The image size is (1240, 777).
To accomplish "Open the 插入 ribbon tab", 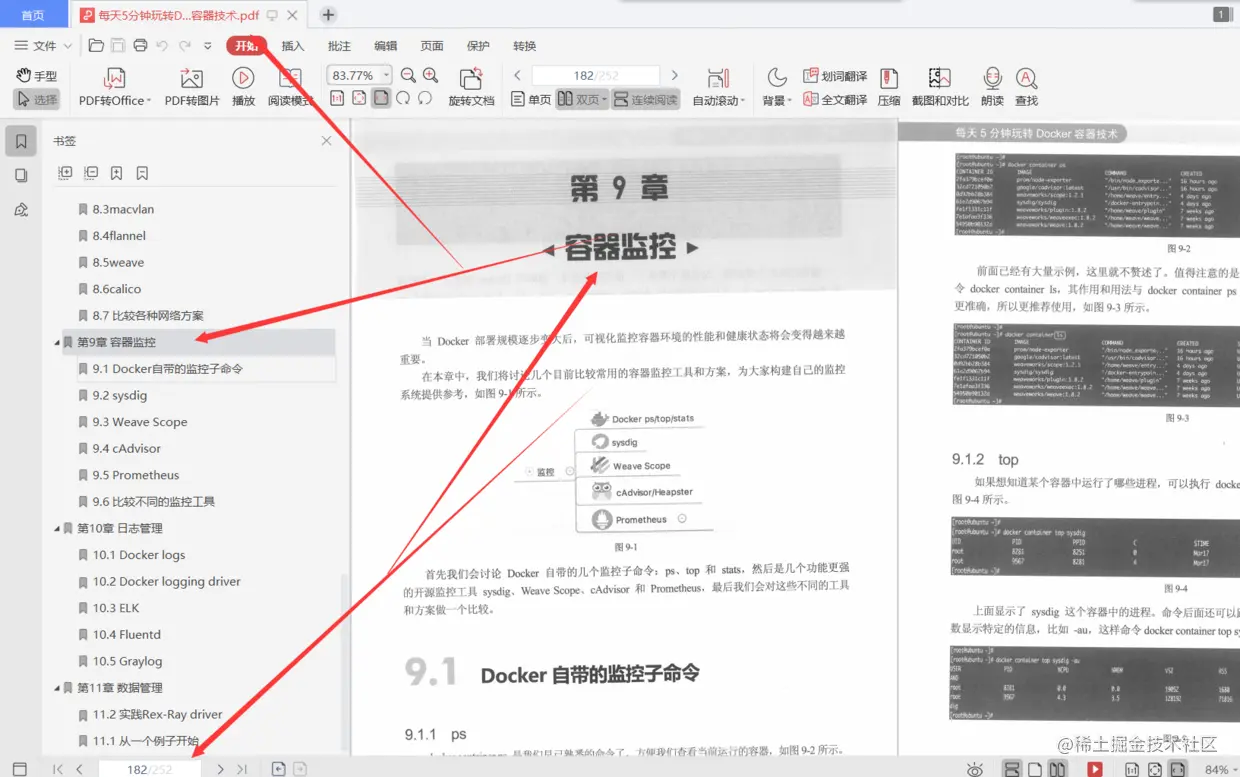I will tap(292, 46).
